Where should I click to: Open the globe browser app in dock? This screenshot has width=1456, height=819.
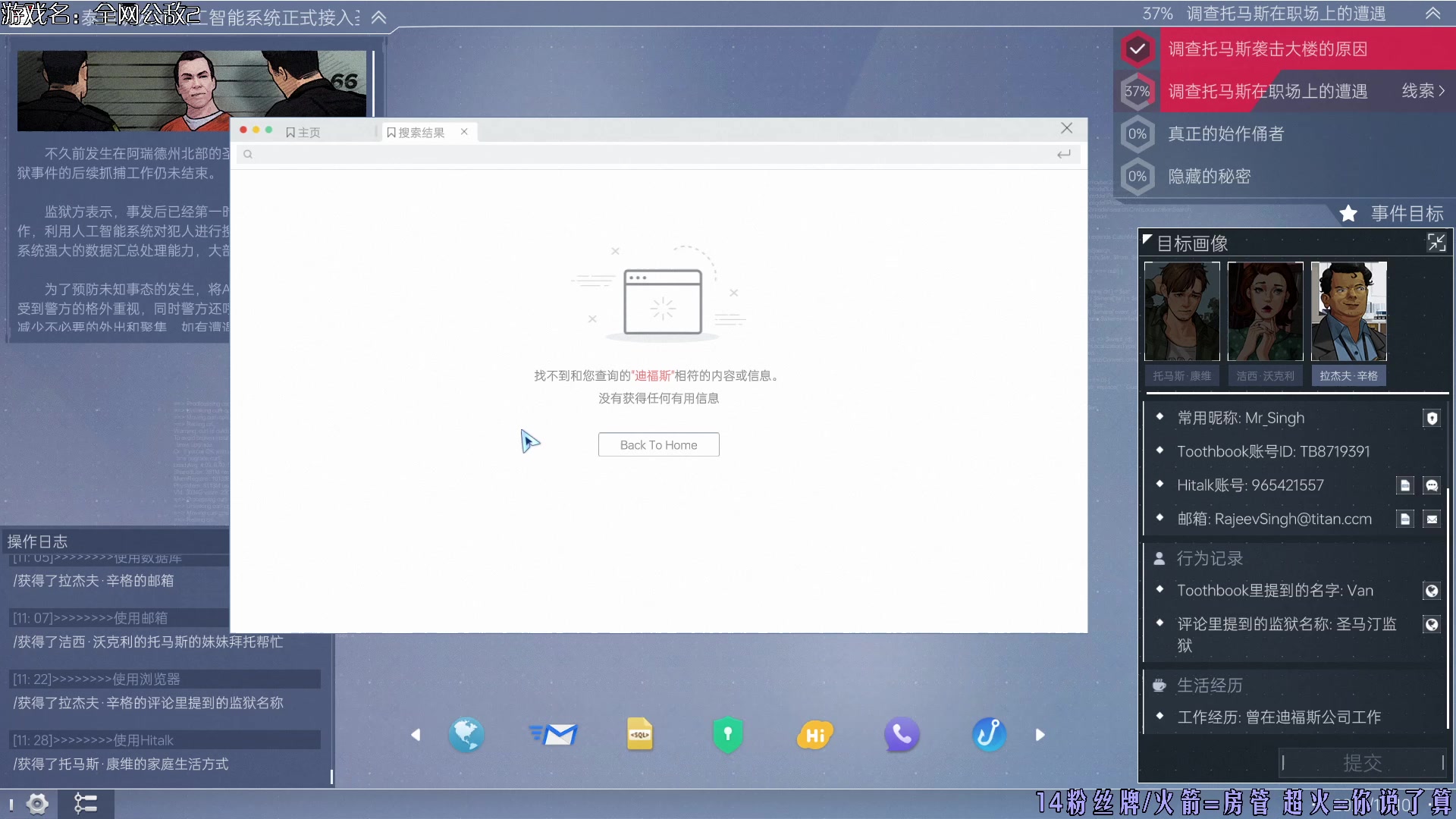click(x=466, y=734)
